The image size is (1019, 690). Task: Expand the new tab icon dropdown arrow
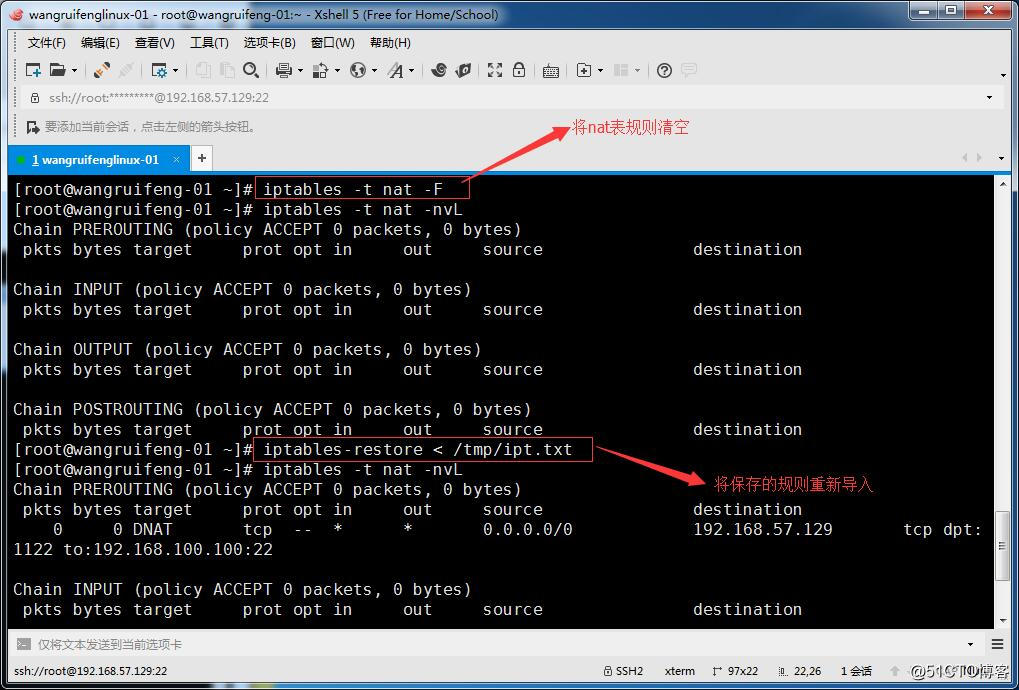pos(600,70)
